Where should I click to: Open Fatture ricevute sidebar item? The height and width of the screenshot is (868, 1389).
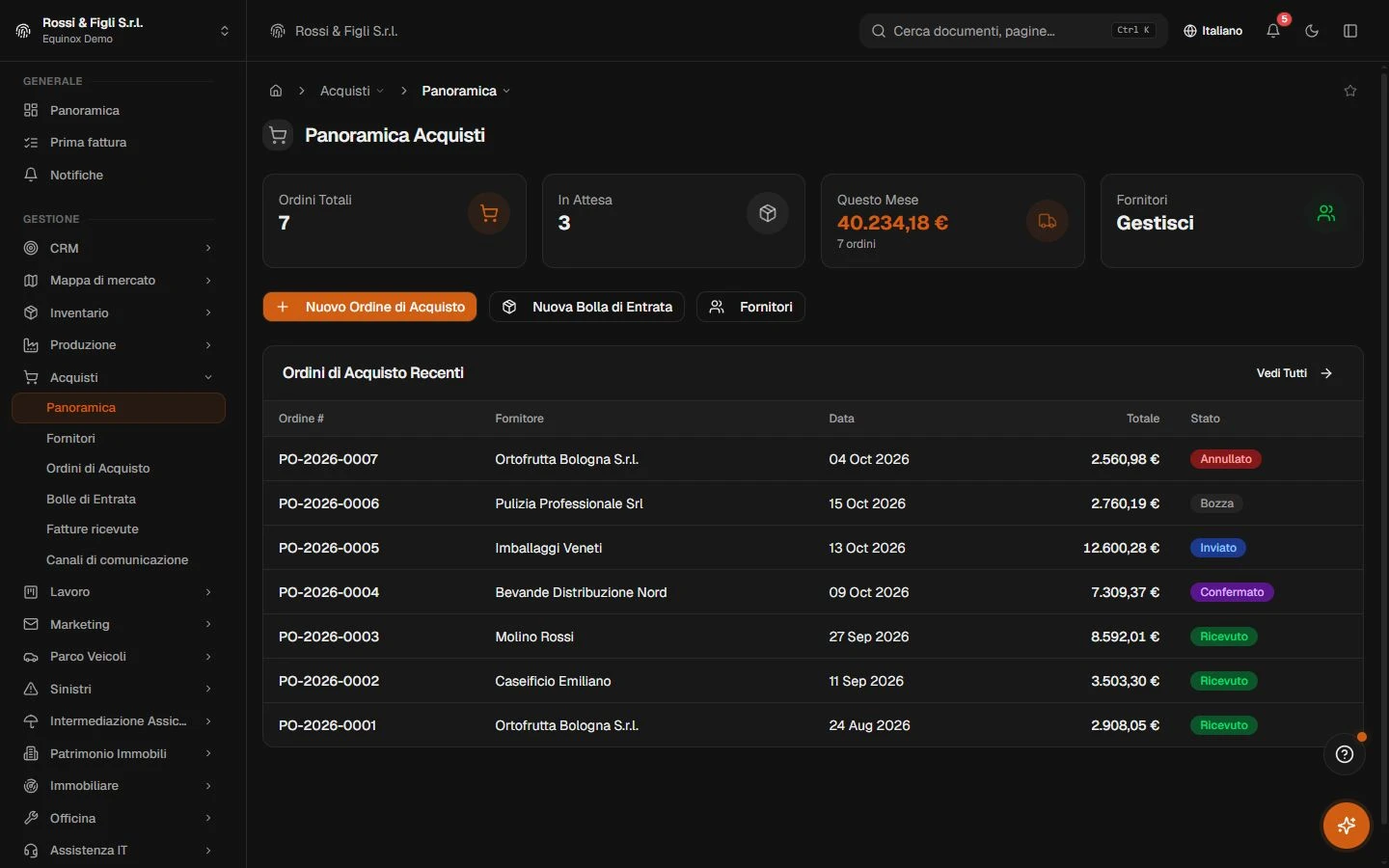tap(119, 529)
